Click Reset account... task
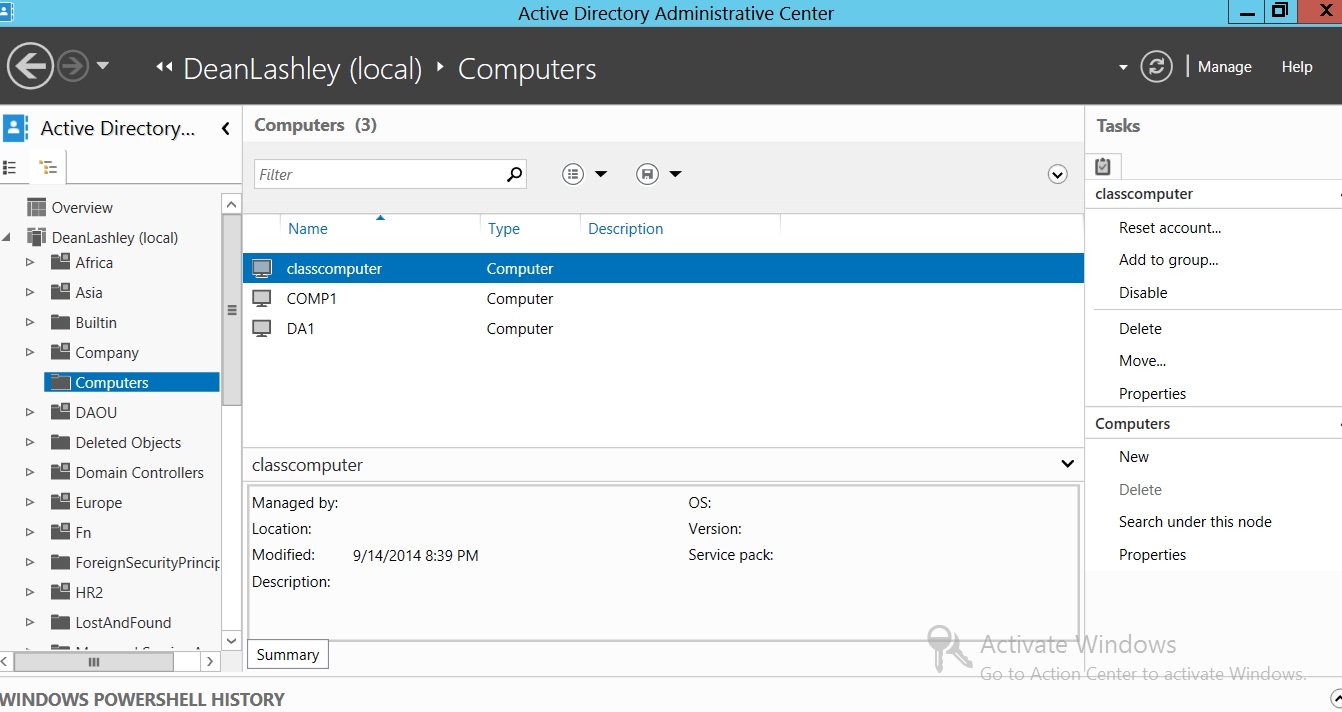The height and width of the screenshot is (712, 1342). (x=1170, y=227)
